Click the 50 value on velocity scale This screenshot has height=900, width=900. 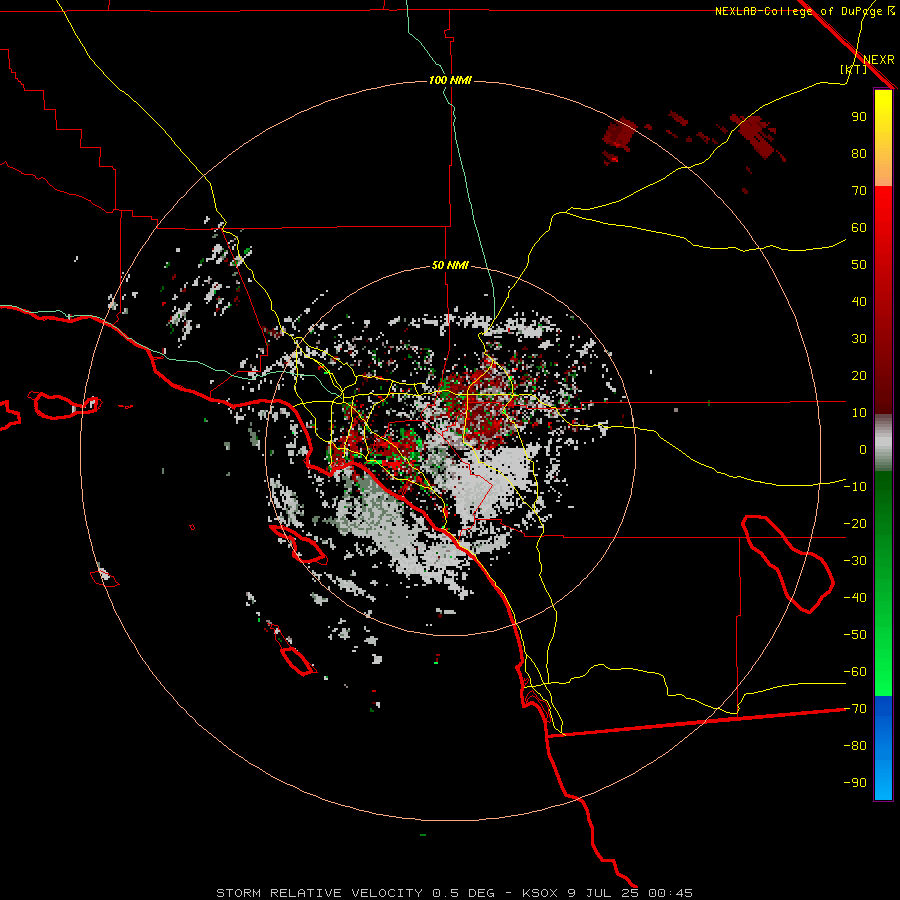point(859,265)
